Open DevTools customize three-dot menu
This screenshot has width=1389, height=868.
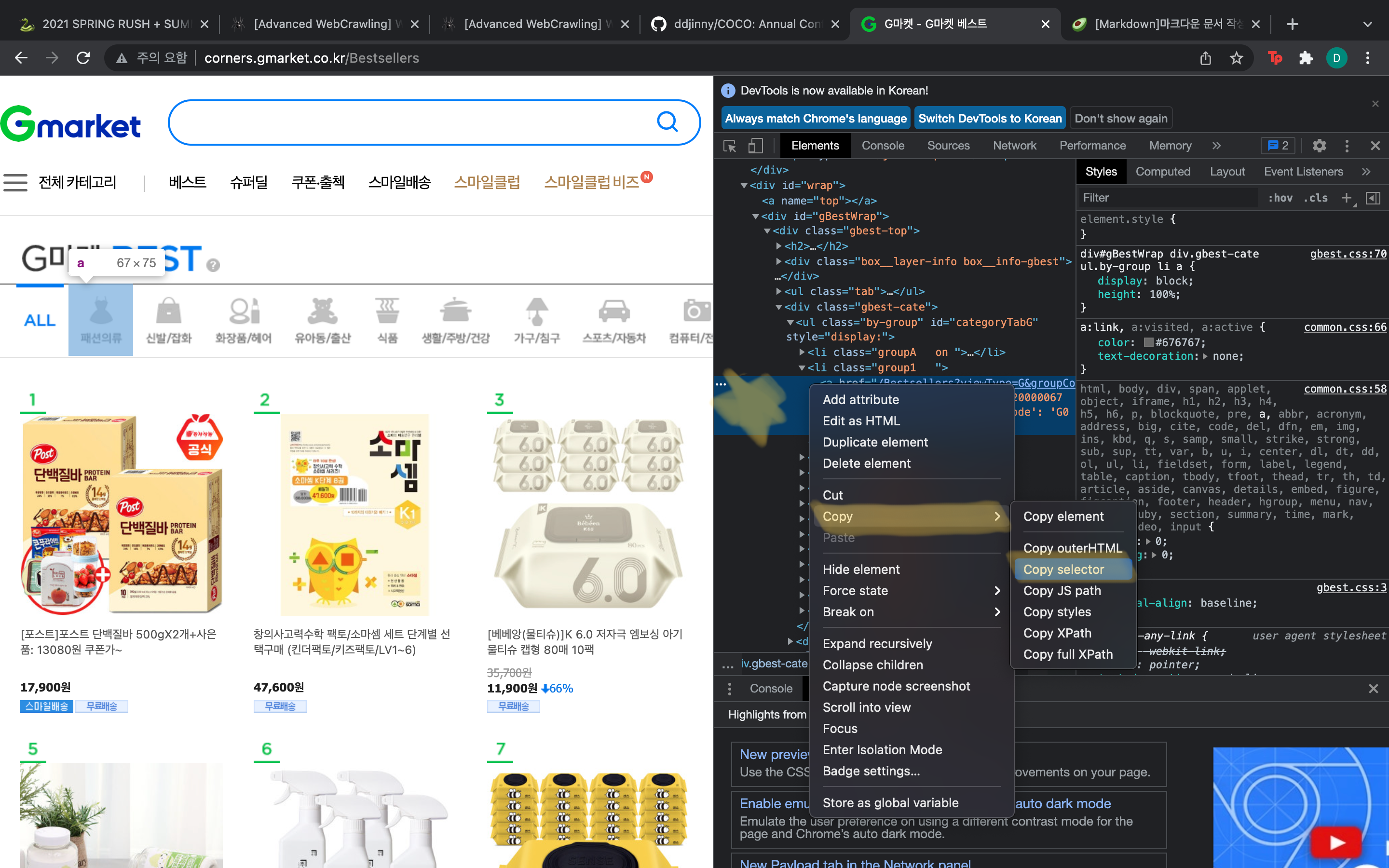[x=1347, y=146]
